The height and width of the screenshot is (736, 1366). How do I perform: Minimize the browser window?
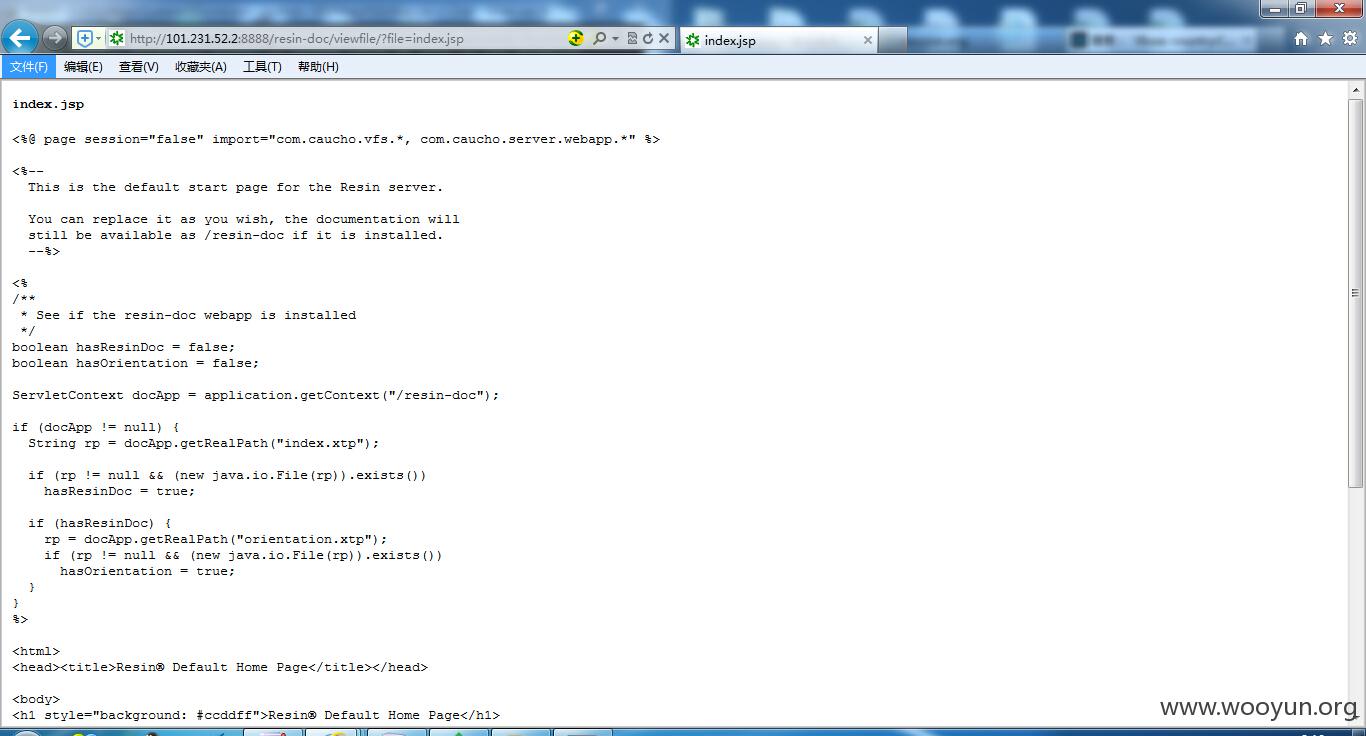(x=1274, y=8)
